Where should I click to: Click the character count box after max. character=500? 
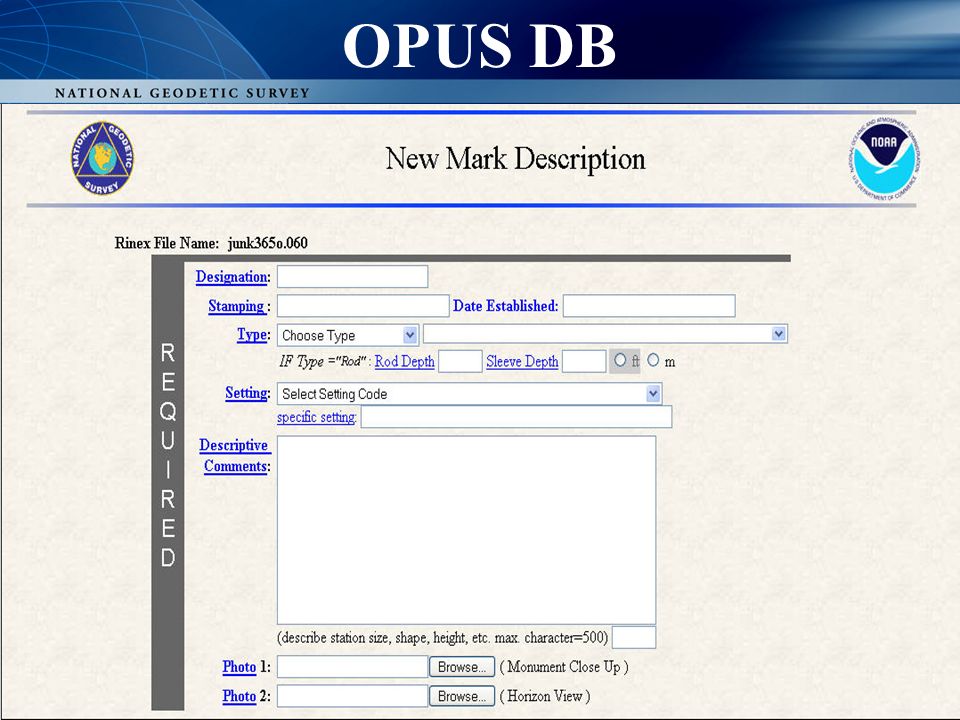634,637
